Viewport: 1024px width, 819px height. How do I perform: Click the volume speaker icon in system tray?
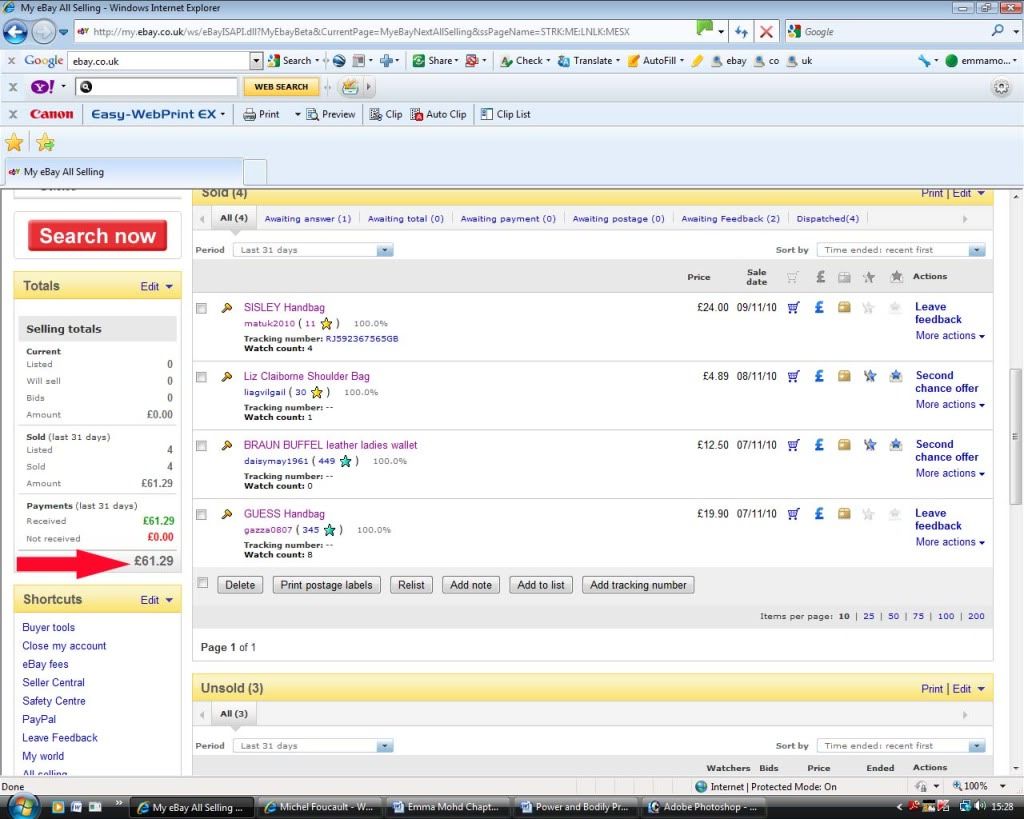point(980,807)
